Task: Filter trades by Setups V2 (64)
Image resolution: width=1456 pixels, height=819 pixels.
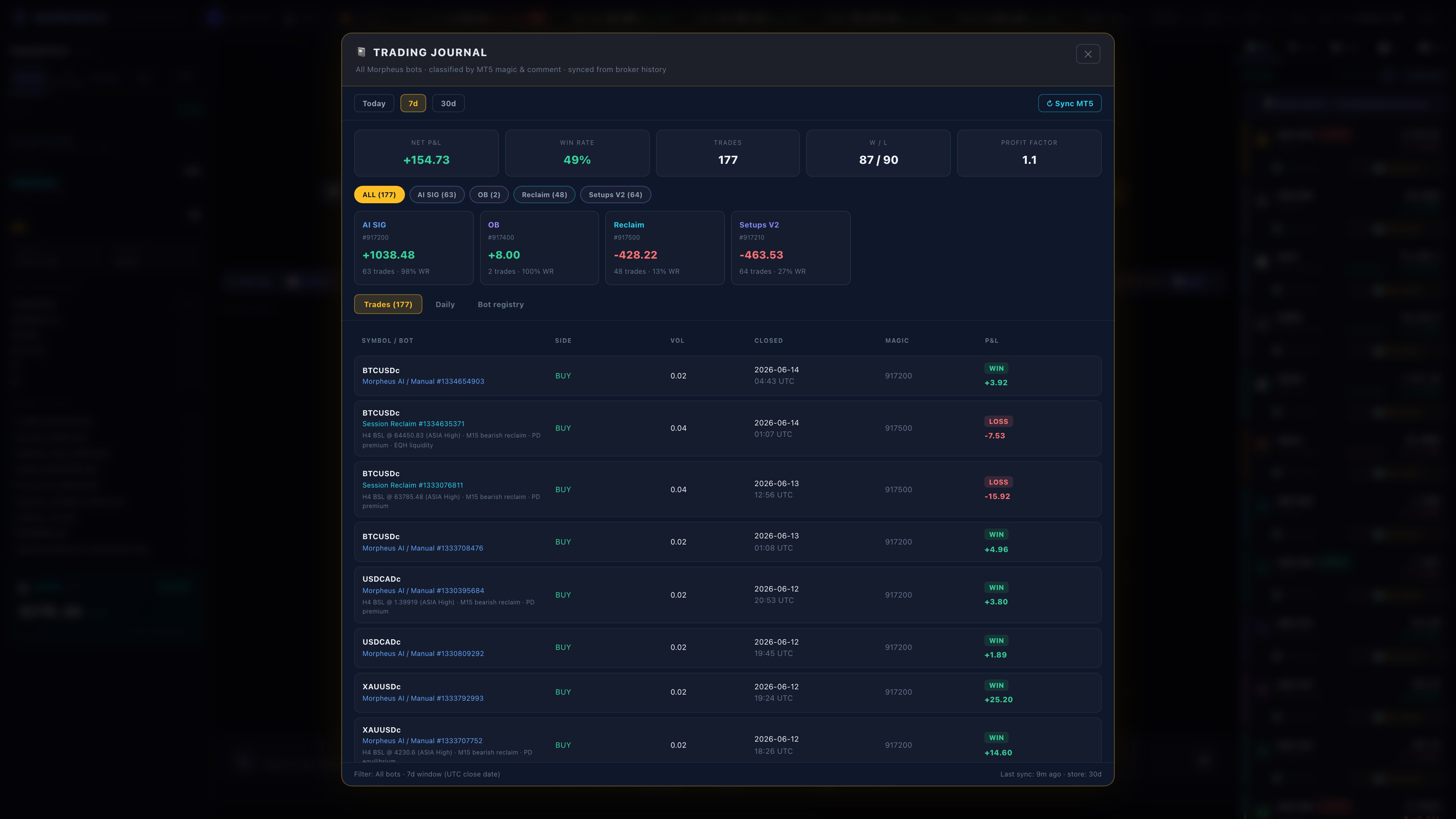Action: pos(615,195)
